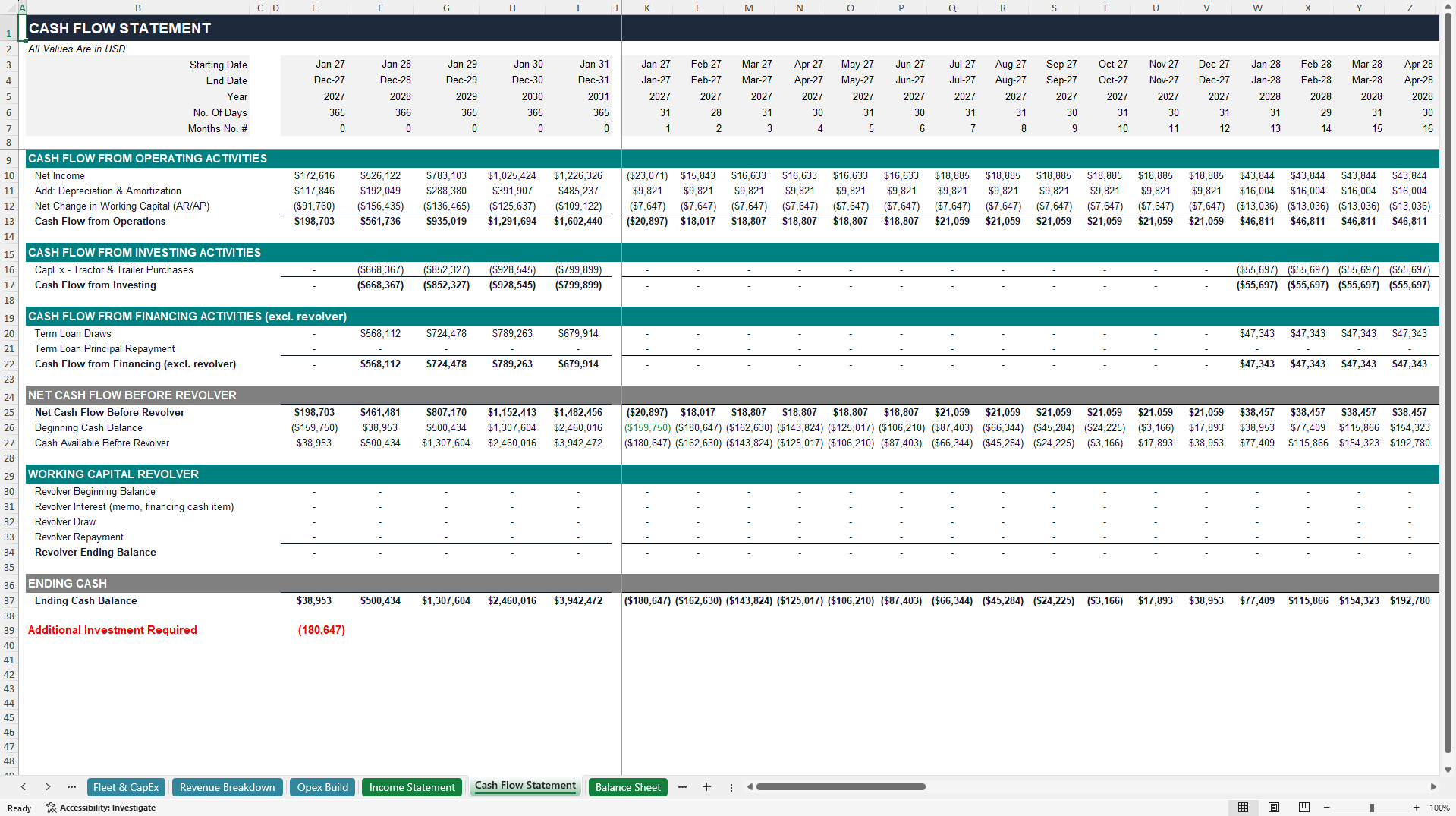
Task: Select row 25 header
Action: [x=8, y=413]
